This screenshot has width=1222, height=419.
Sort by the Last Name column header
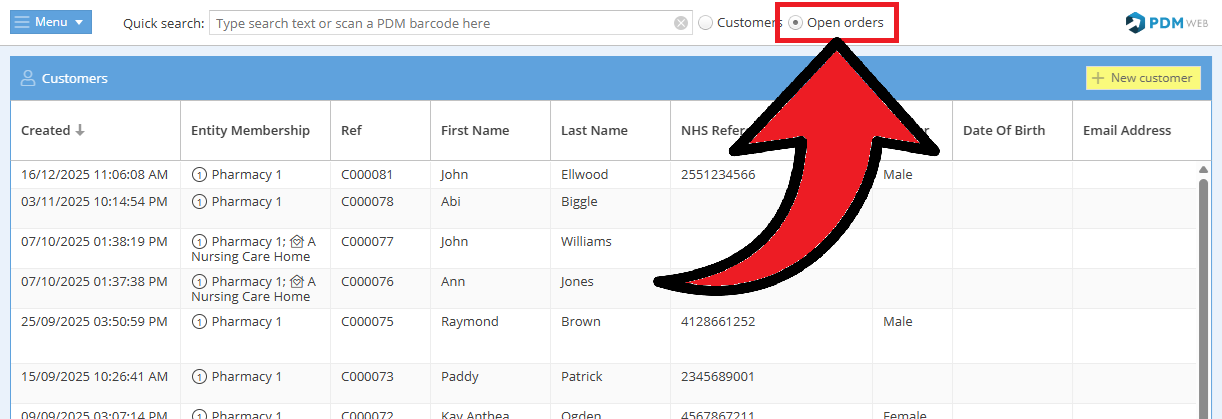(x=594, y=130)
